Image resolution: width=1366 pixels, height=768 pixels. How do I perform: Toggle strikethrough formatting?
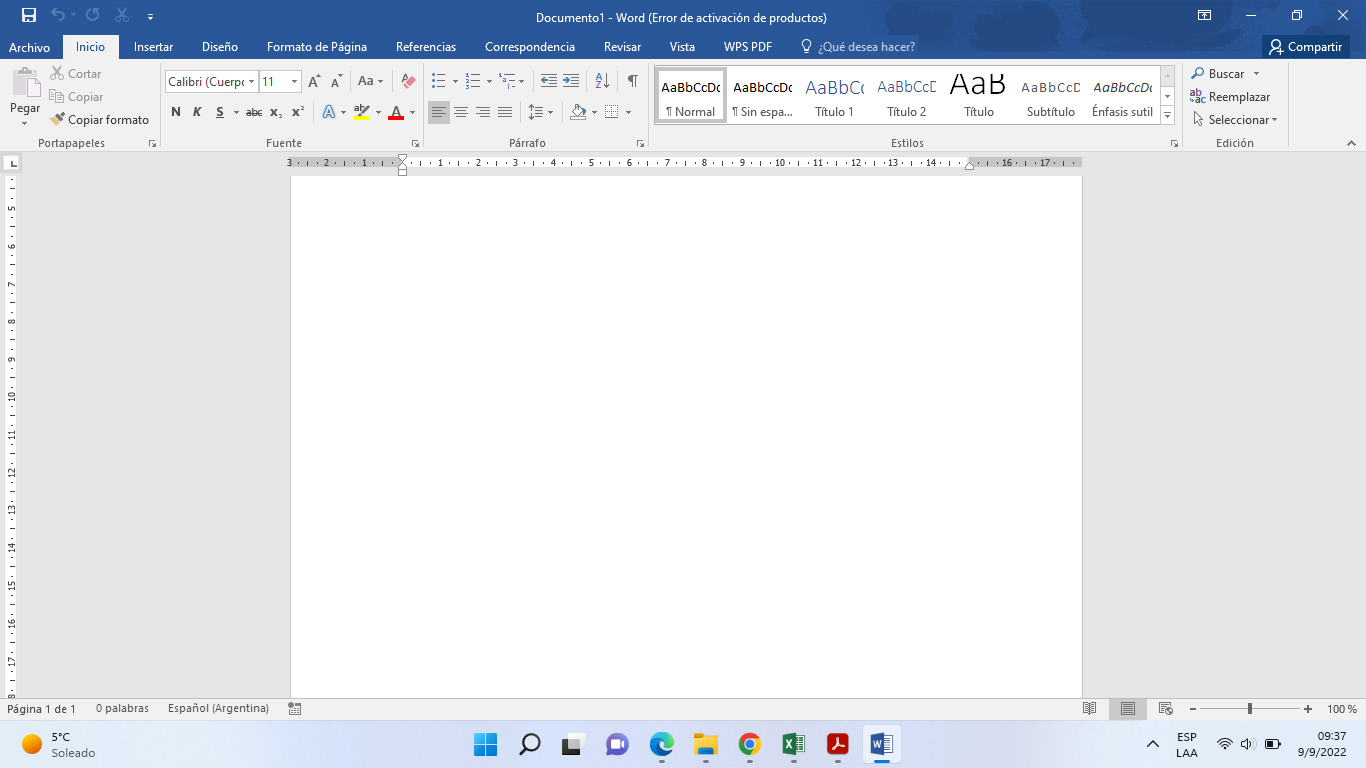253,112
